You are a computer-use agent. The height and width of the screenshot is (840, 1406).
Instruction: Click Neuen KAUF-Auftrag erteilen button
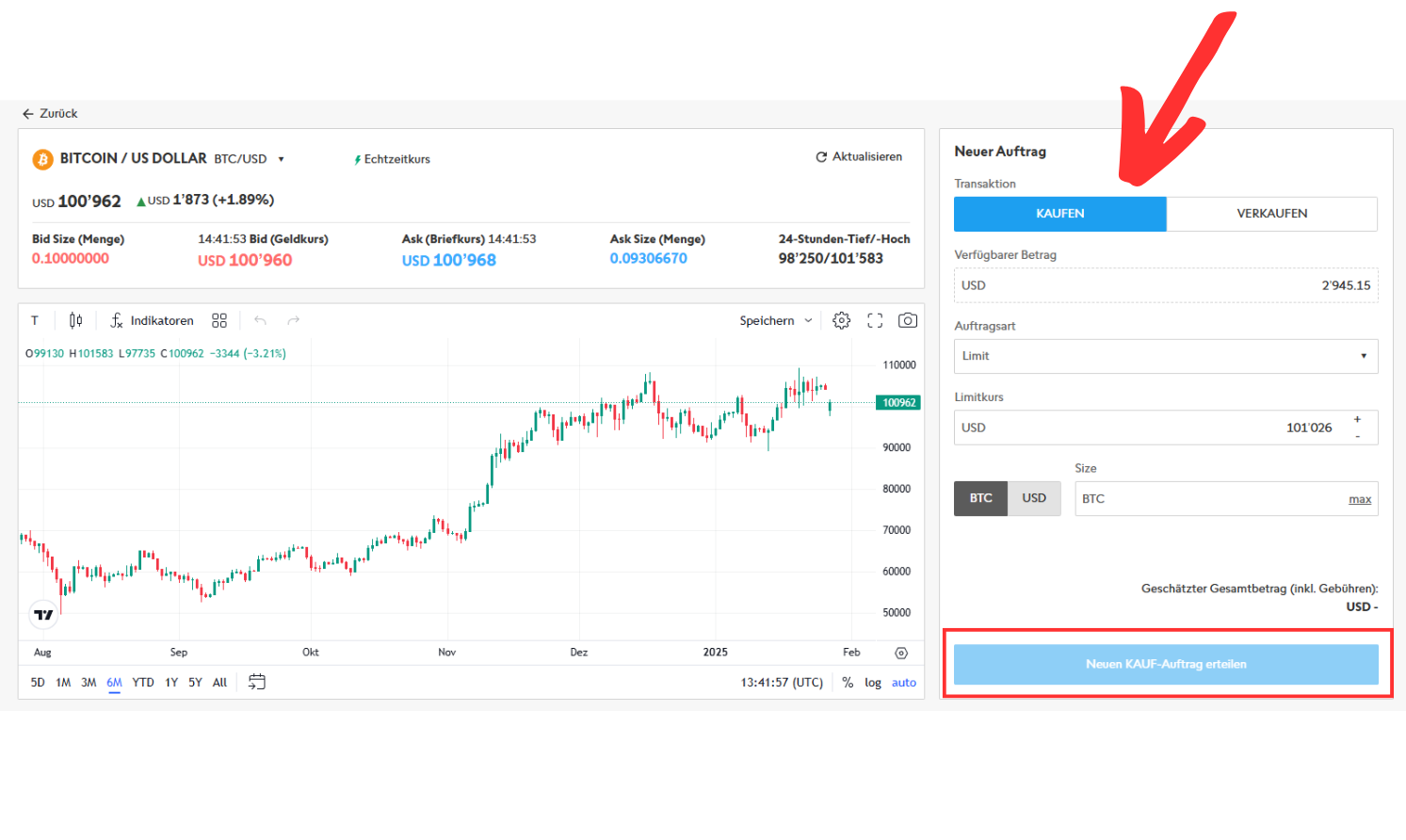coord(1166,664)
